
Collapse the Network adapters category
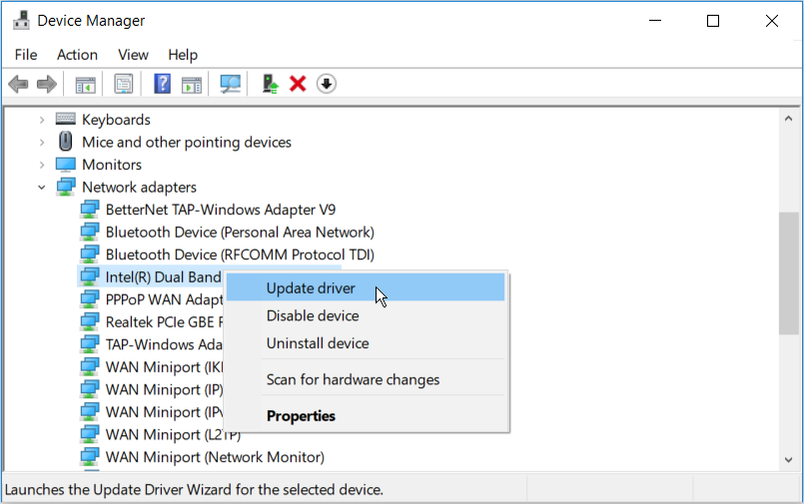coord(42,187)
